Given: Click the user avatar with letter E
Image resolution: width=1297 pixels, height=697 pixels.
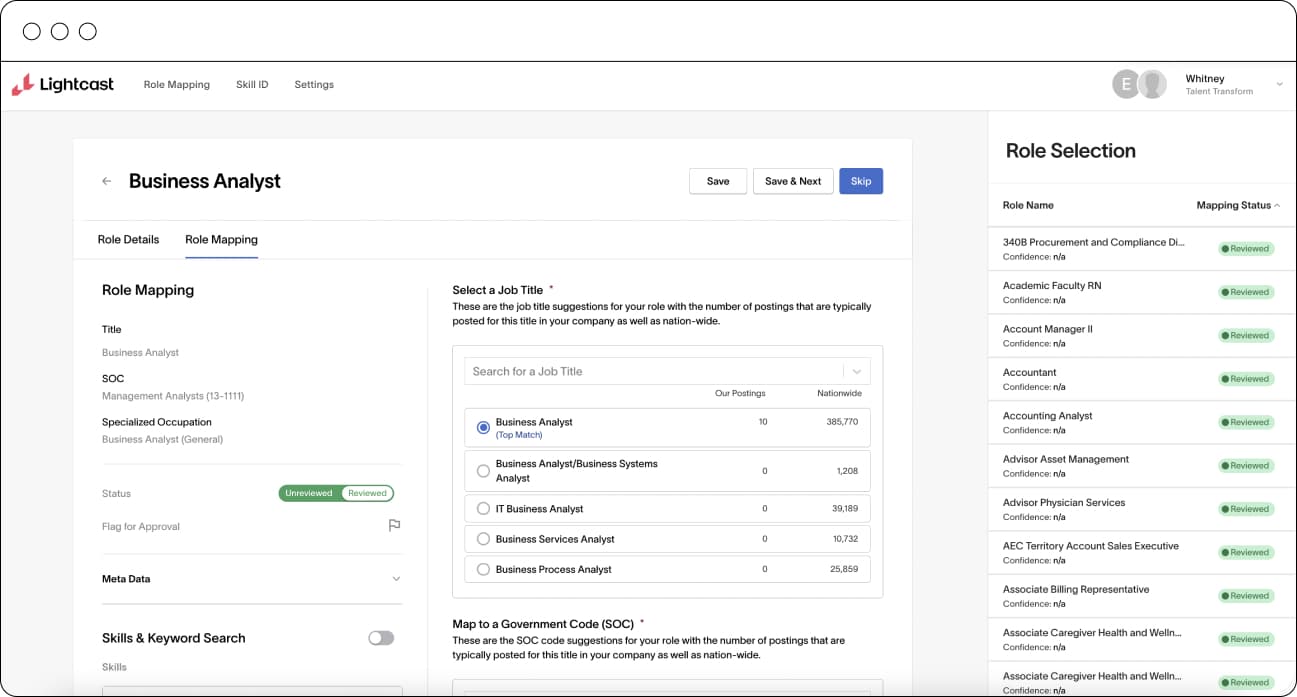Looking at the screenshot, I should (x=1126, y=85).
